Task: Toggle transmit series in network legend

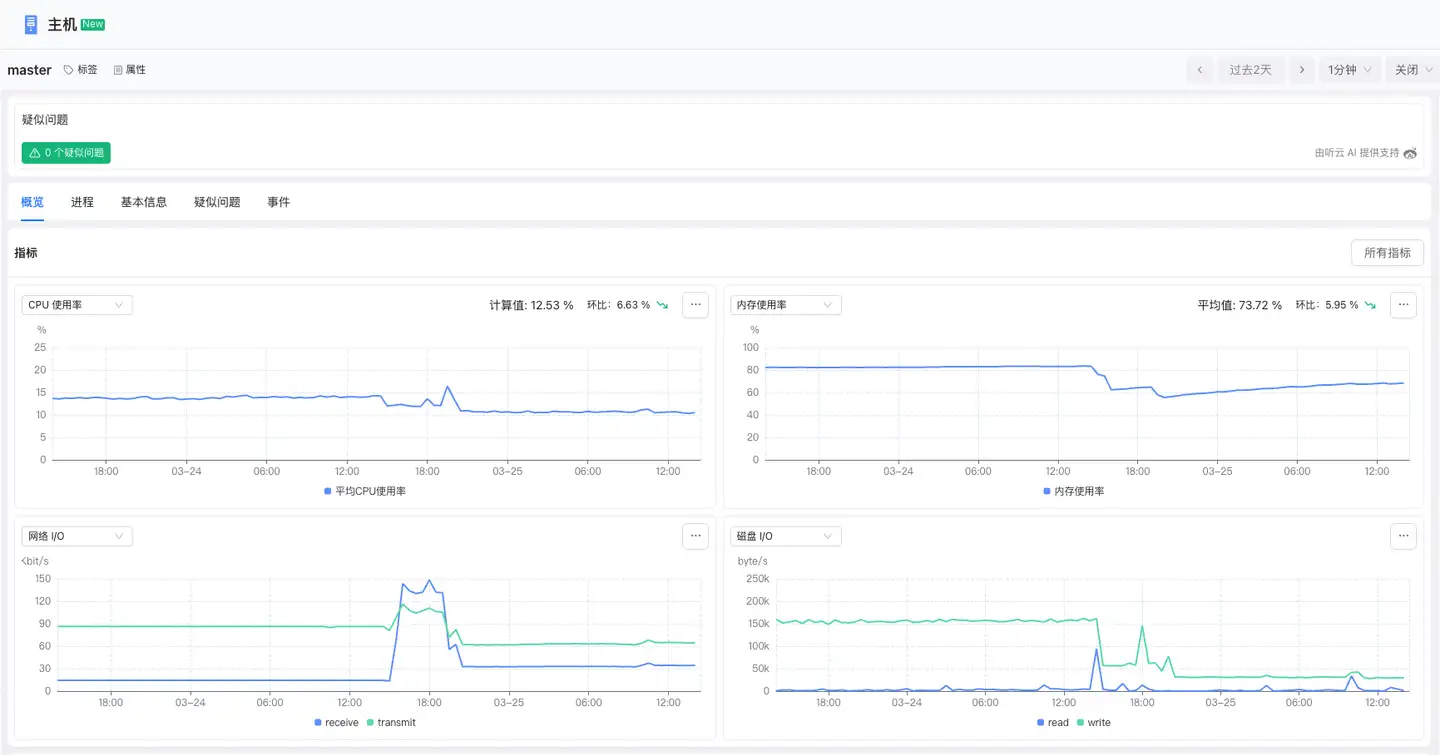Action: point(391,722)
